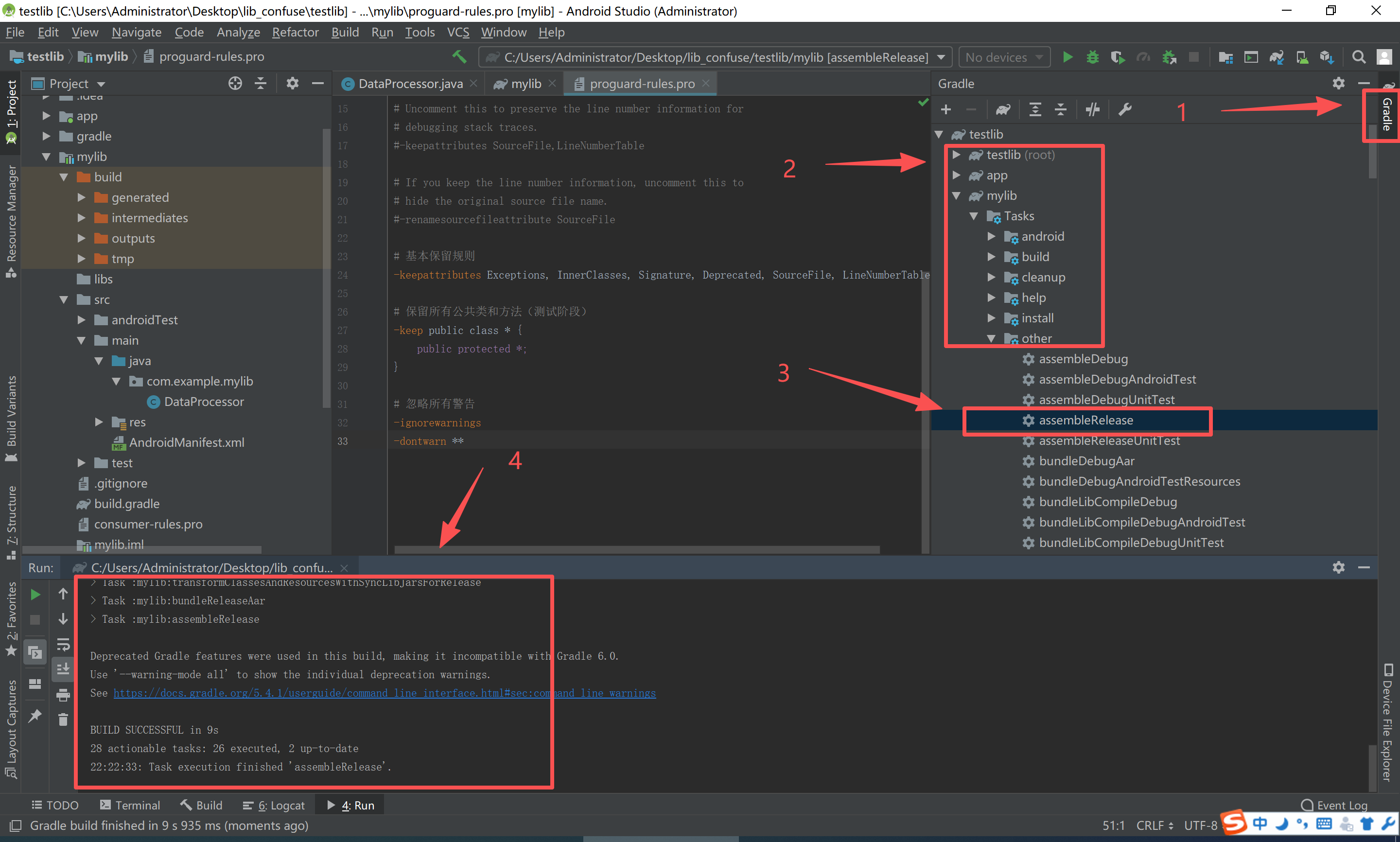1400x842 pixels.
Task: Toggle Gradle offline mode button
Action: click(1092, 109)
